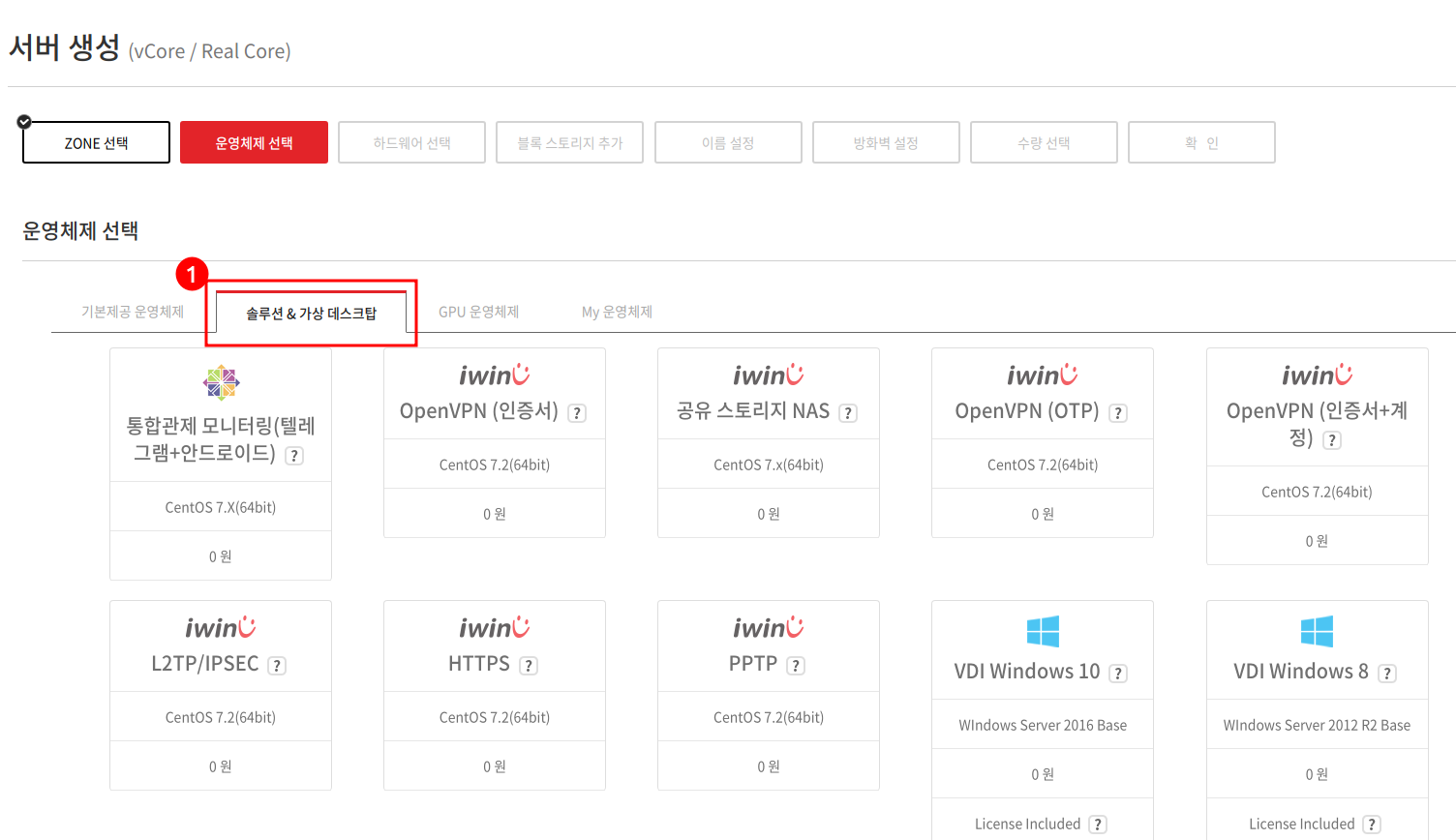Click the 서버 생성 page heading
Screen dimensions: 1456x840
point(65,47)
